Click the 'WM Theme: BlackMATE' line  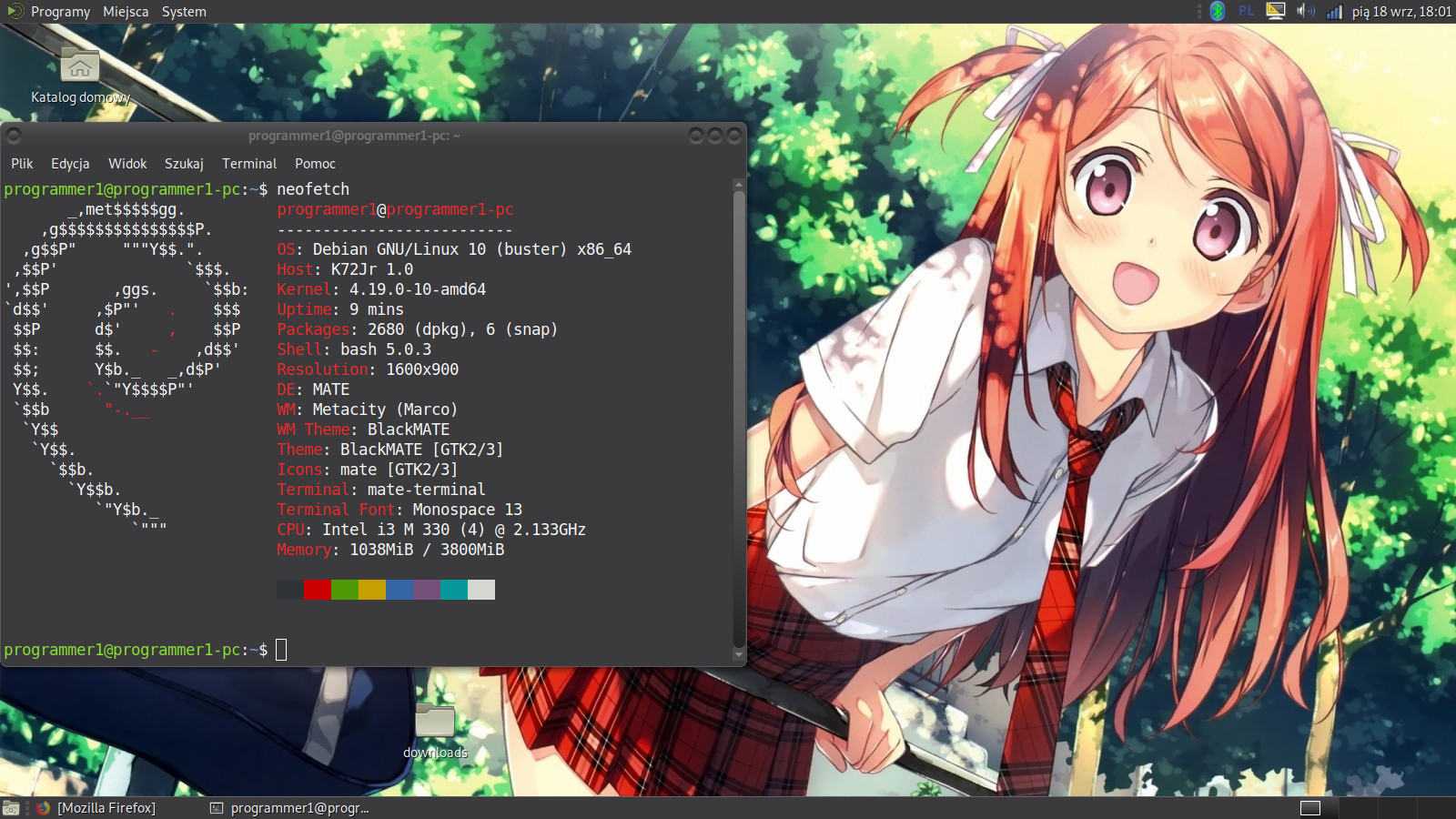coord(363,430)
